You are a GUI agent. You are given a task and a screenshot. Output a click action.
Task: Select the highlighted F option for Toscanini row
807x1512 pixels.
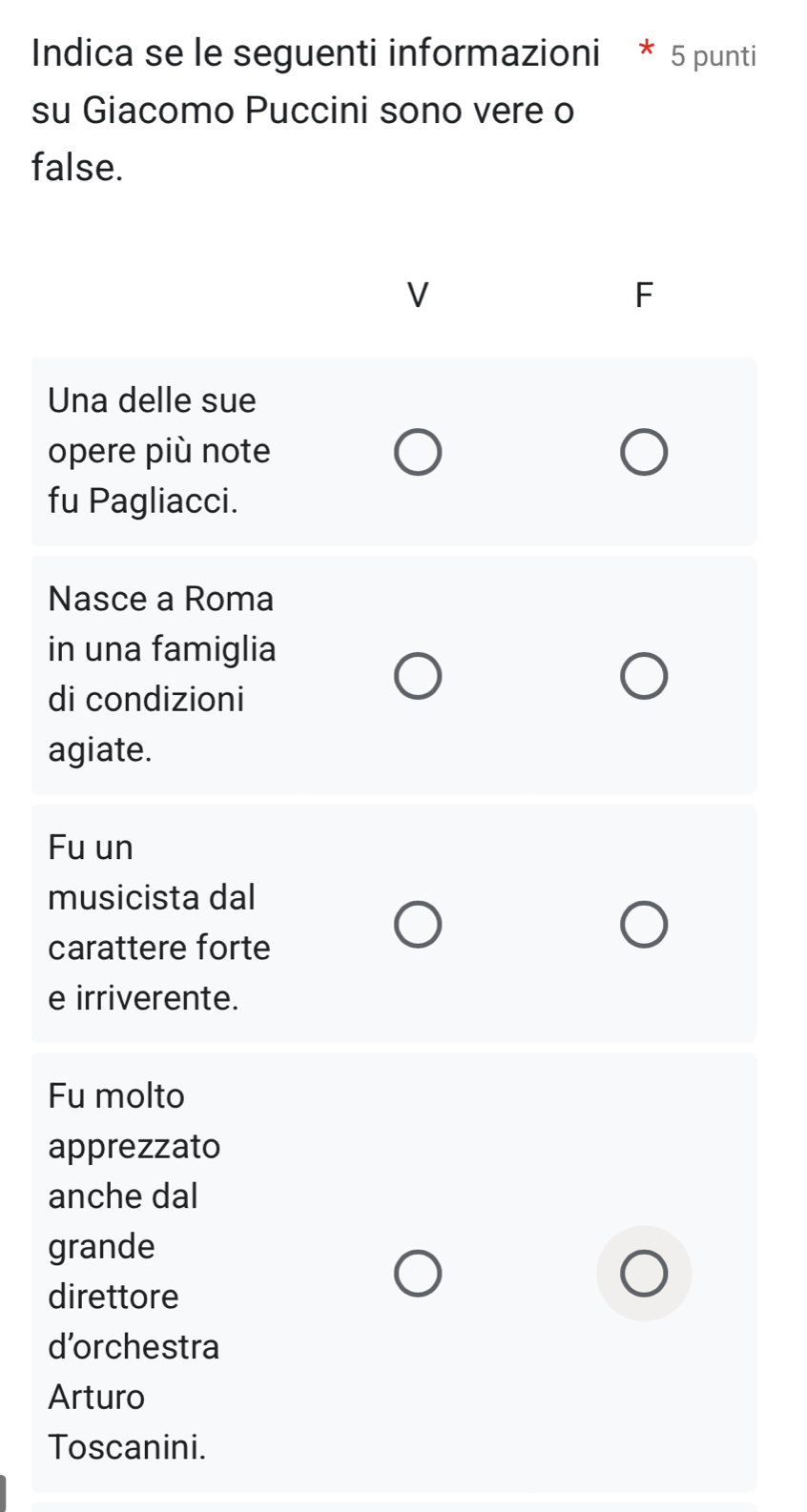[x=644, y=1274]
